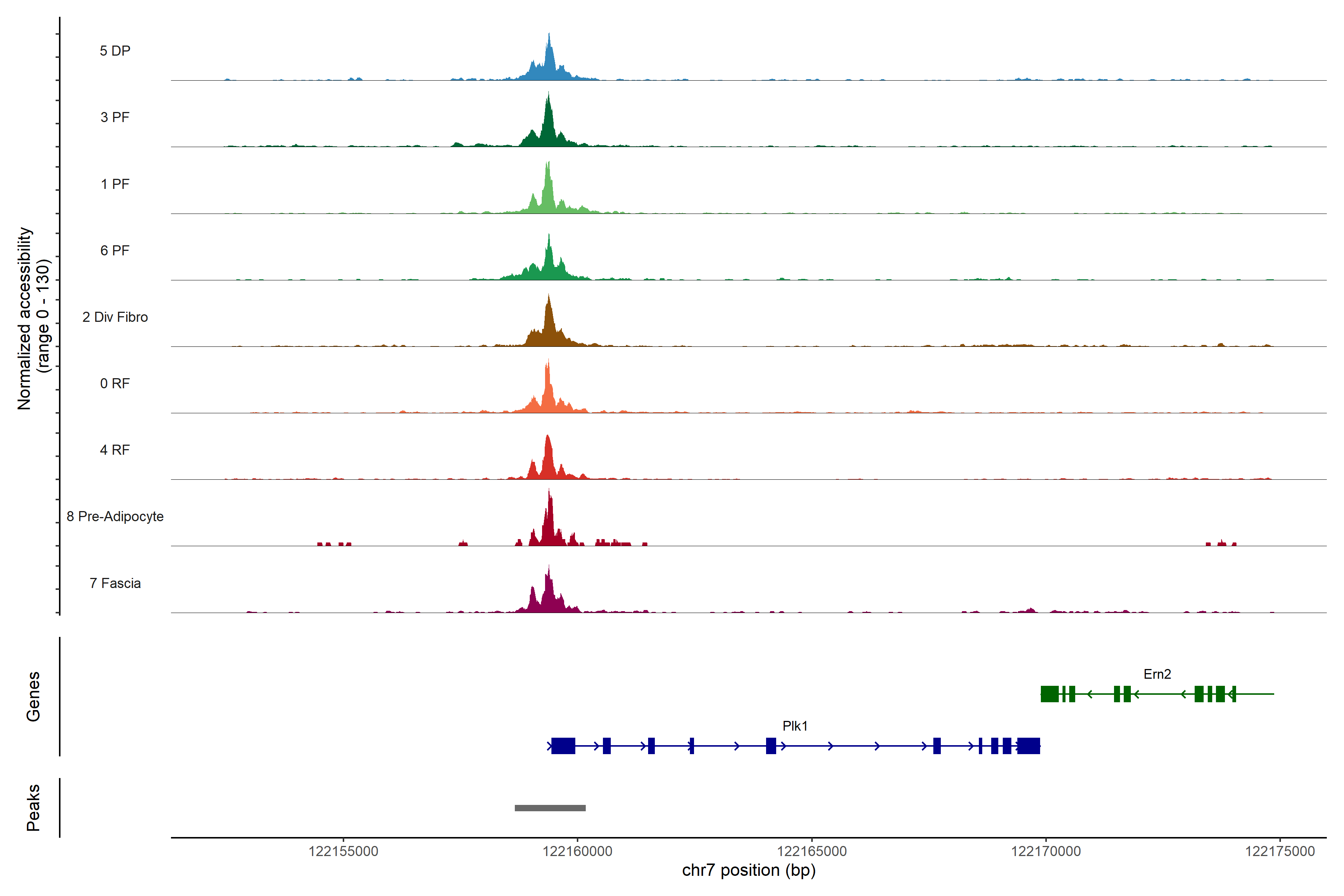1344x896 pixels.
Task: Click the large leftmost Ern2 exon block
Action: pos(1050,694)
